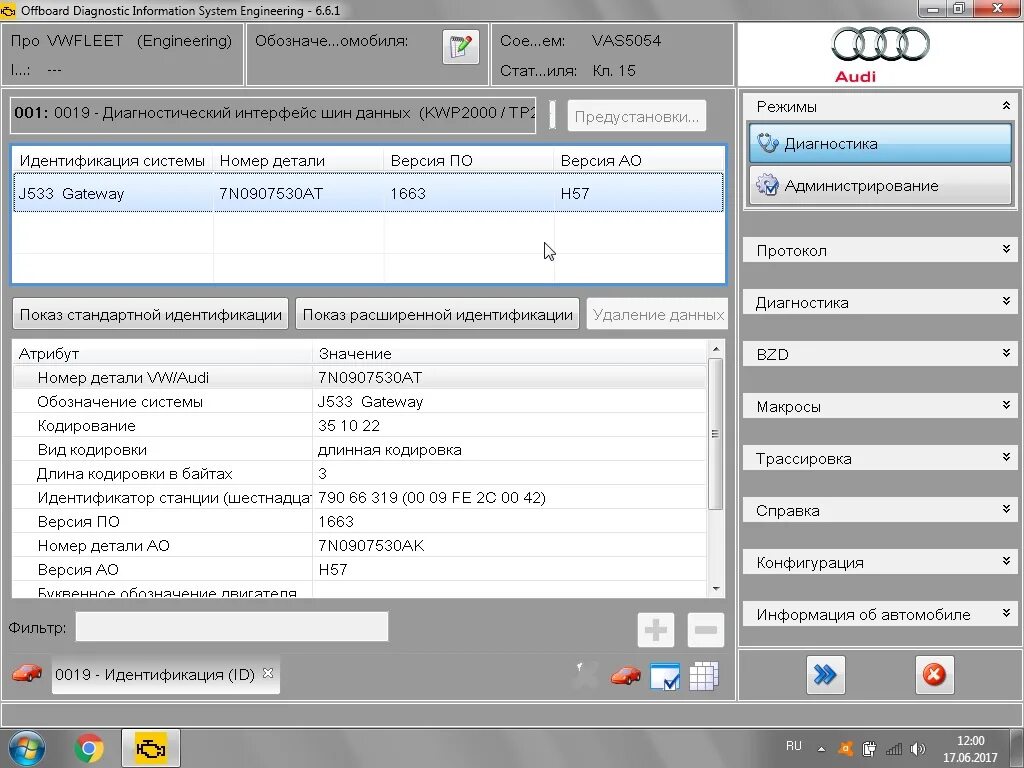Viewport: 1024px width, 768px height.
Task: Select Длина кодировки в байтах row
Action: click(359, 473)
